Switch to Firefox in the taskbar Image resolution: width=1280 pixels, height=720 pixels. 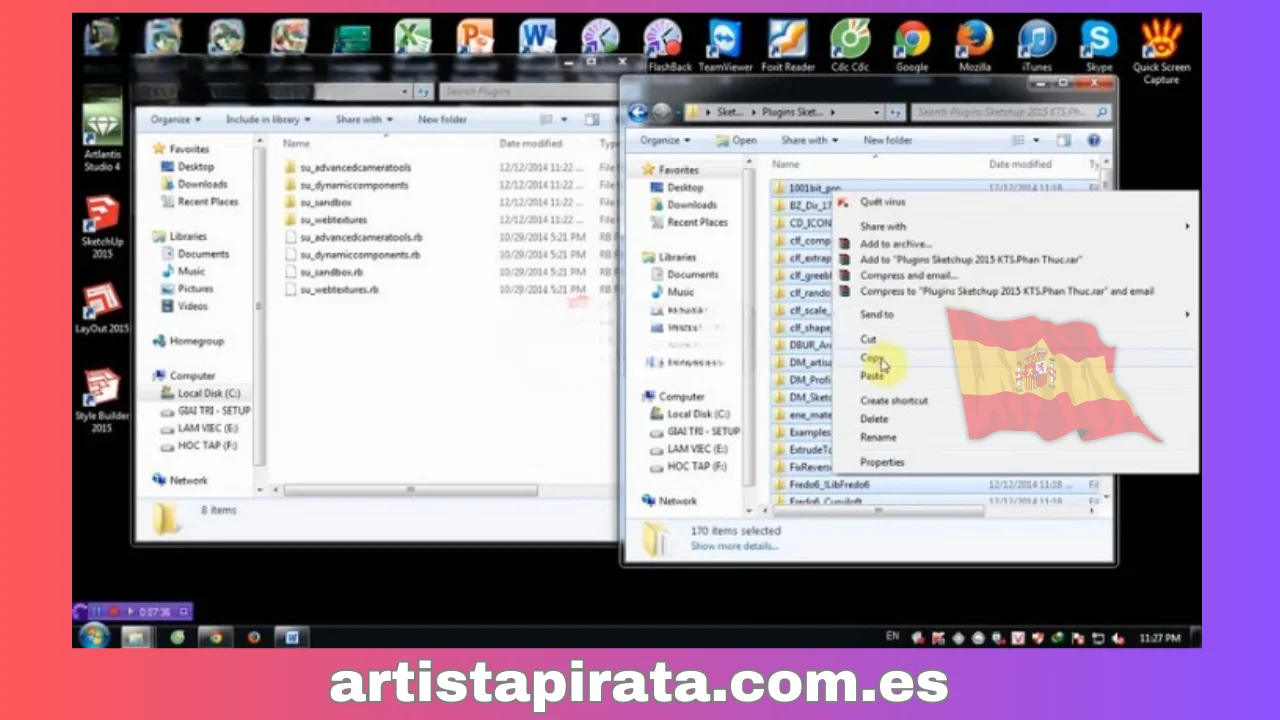pos(254,636)
